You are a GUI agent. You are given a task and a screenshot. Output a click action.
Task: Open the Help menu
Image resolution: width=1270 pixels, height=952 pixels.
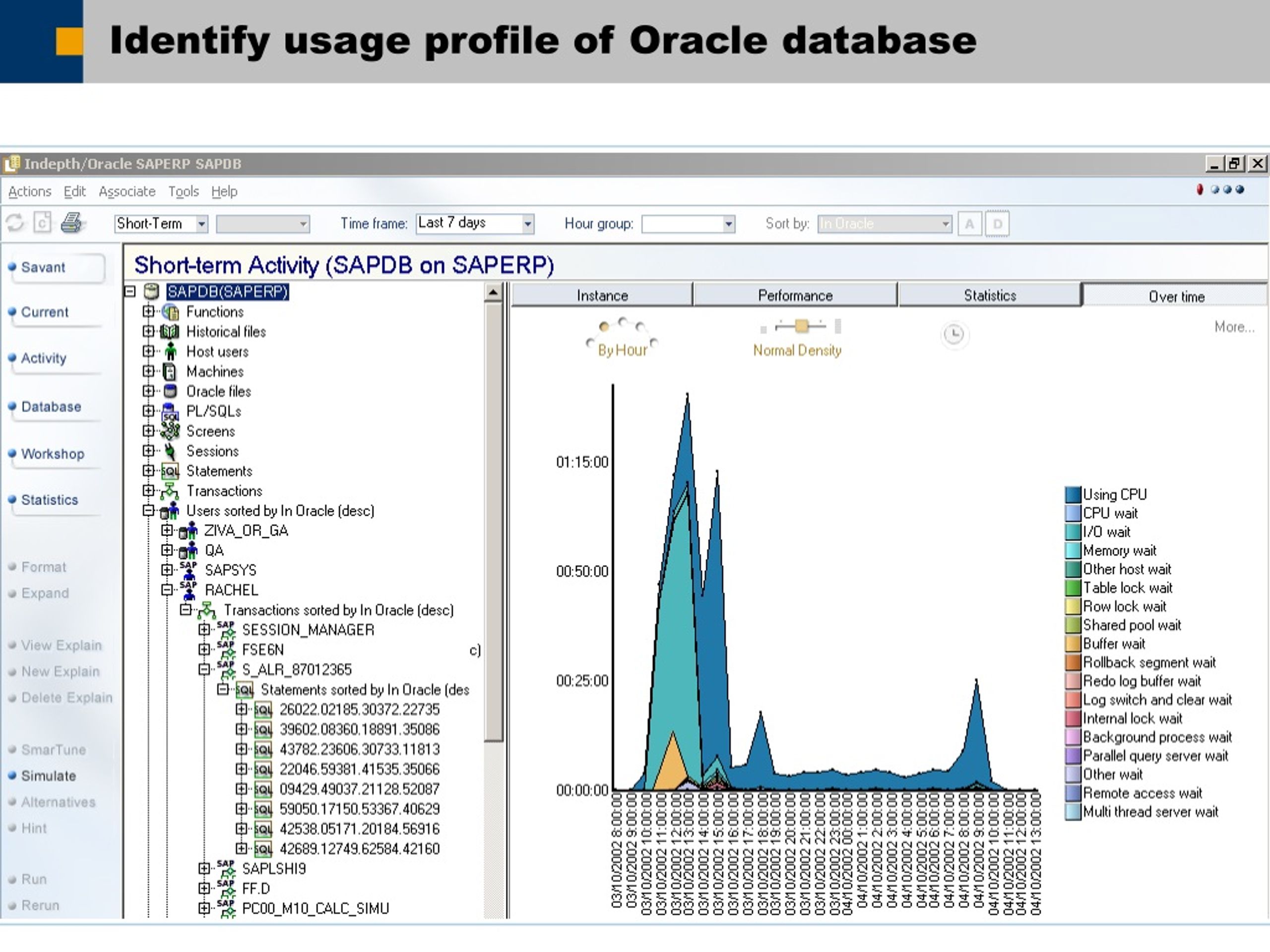[224, 191]
